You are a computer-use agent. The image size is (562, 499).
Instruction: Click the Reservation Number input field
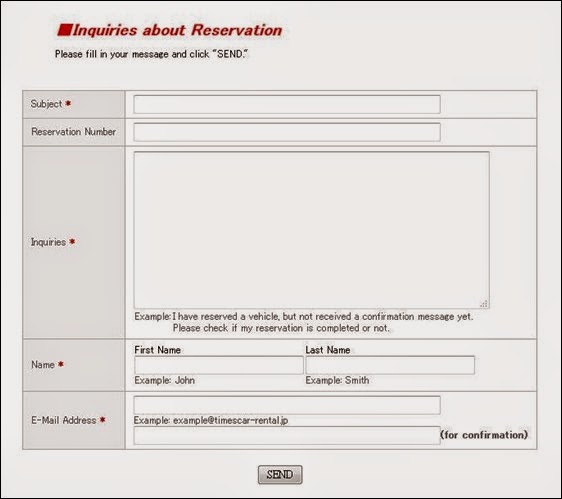287,132
